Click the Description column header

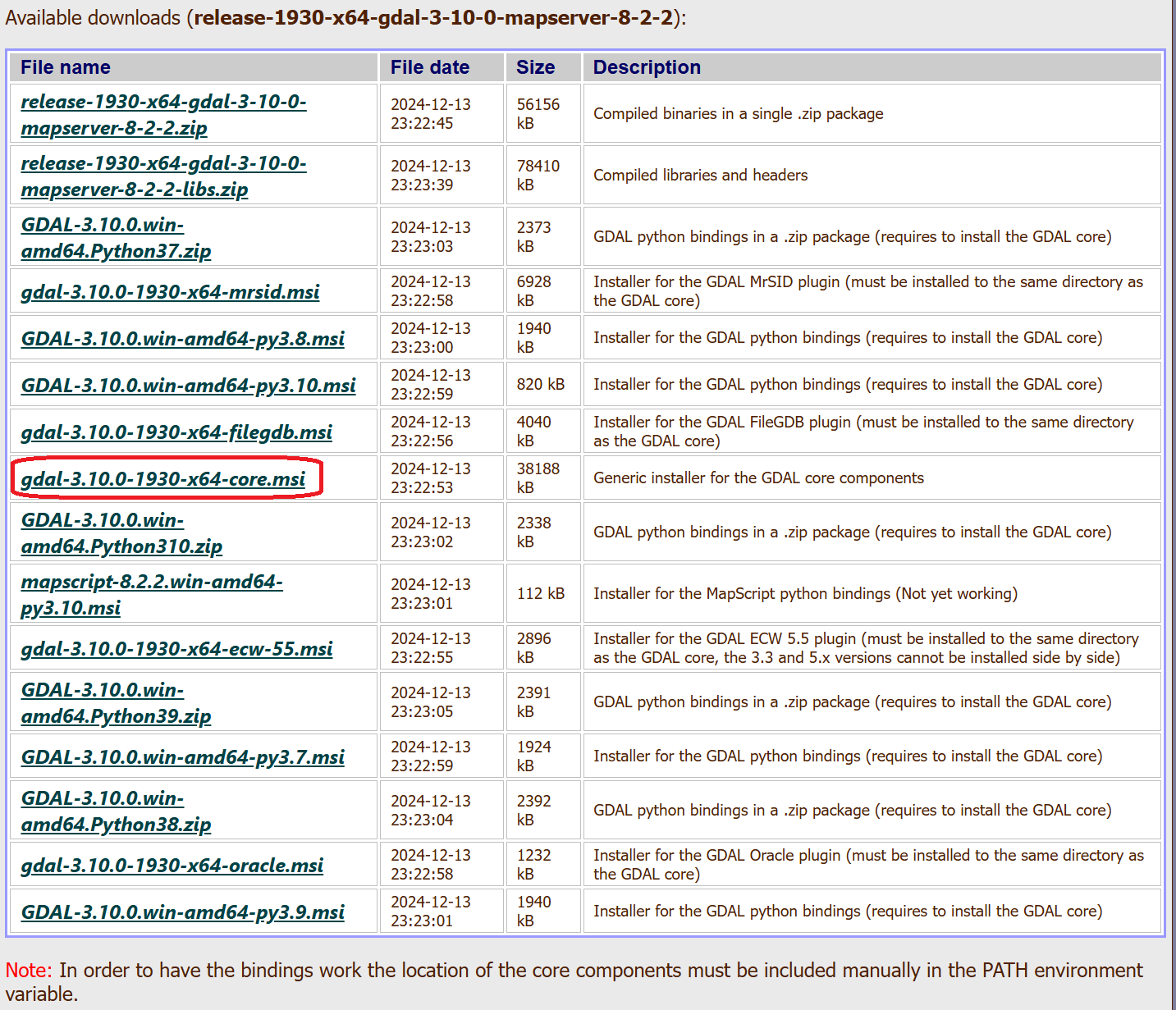point(647,67)
